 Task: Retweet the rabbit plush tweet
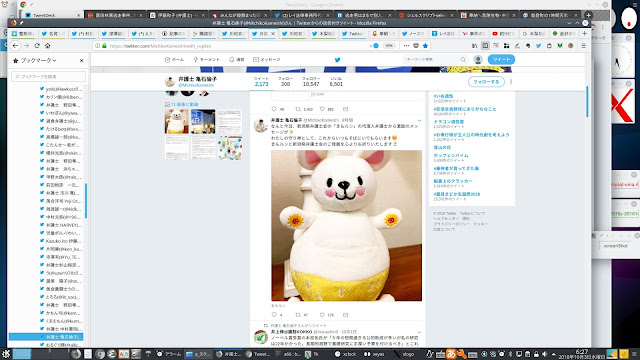click(x=298, y=315)
